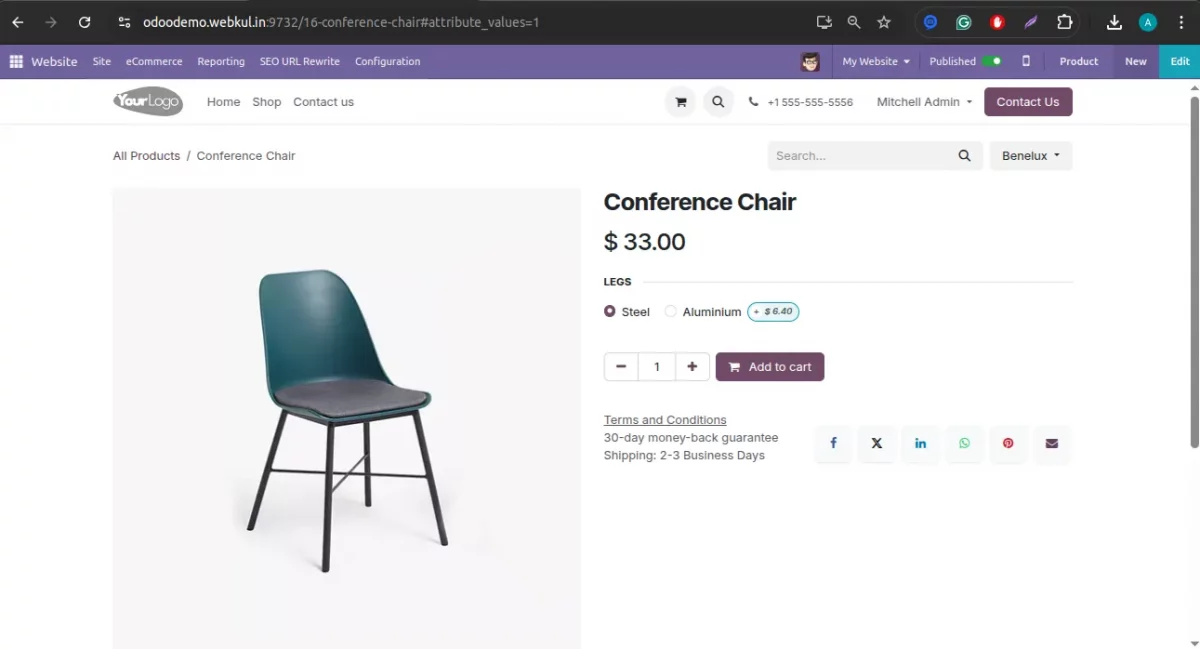Open the mobile preview icon near Published

point(1024,61)
